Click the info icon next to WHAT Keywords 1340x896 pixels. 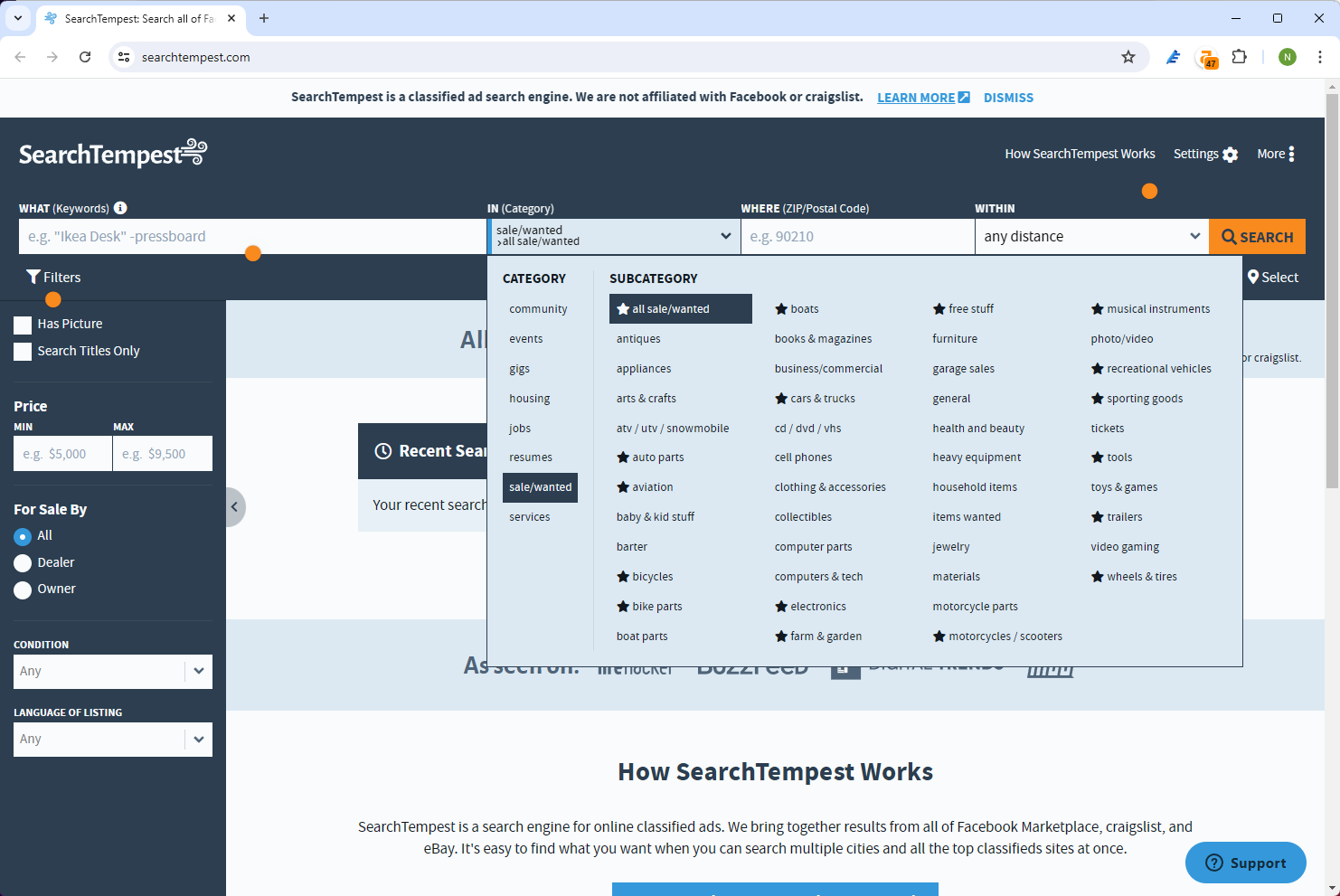[120, 207]
